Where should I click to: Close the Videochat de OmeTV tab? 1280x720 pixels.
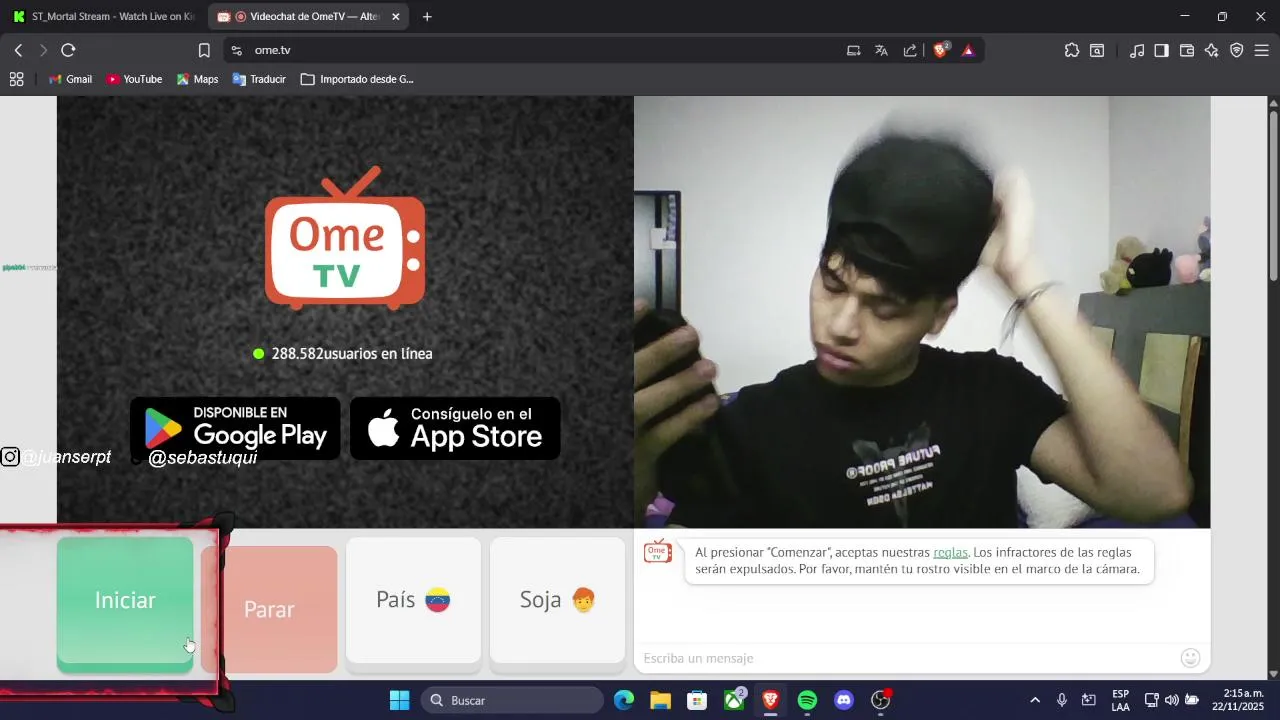coord(396,17)
